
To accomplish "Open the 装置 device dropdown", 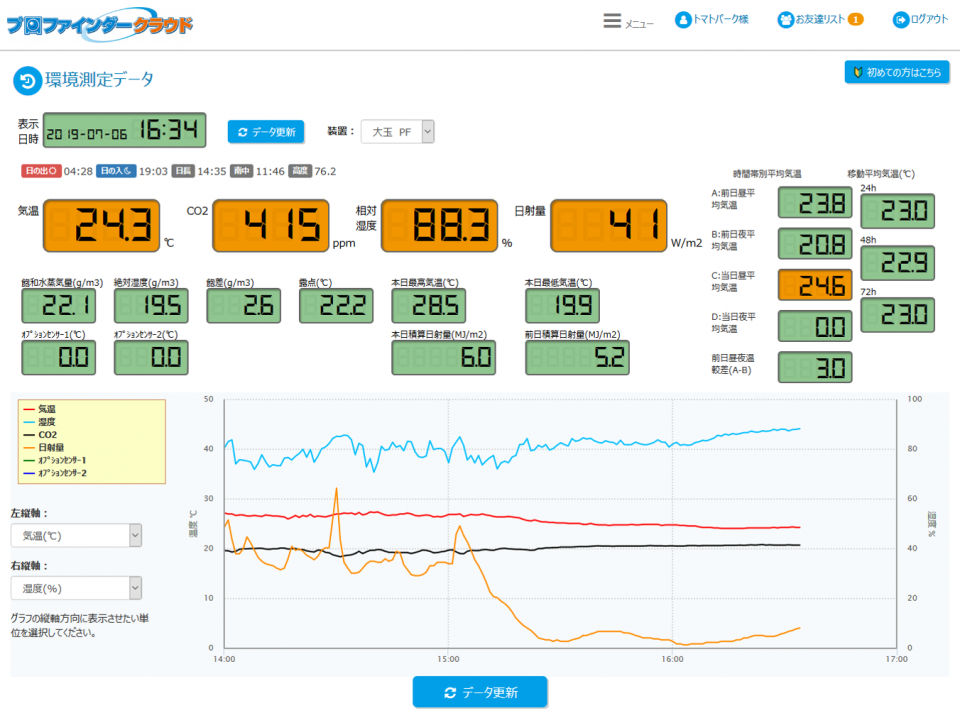I will tap(397, 131).
